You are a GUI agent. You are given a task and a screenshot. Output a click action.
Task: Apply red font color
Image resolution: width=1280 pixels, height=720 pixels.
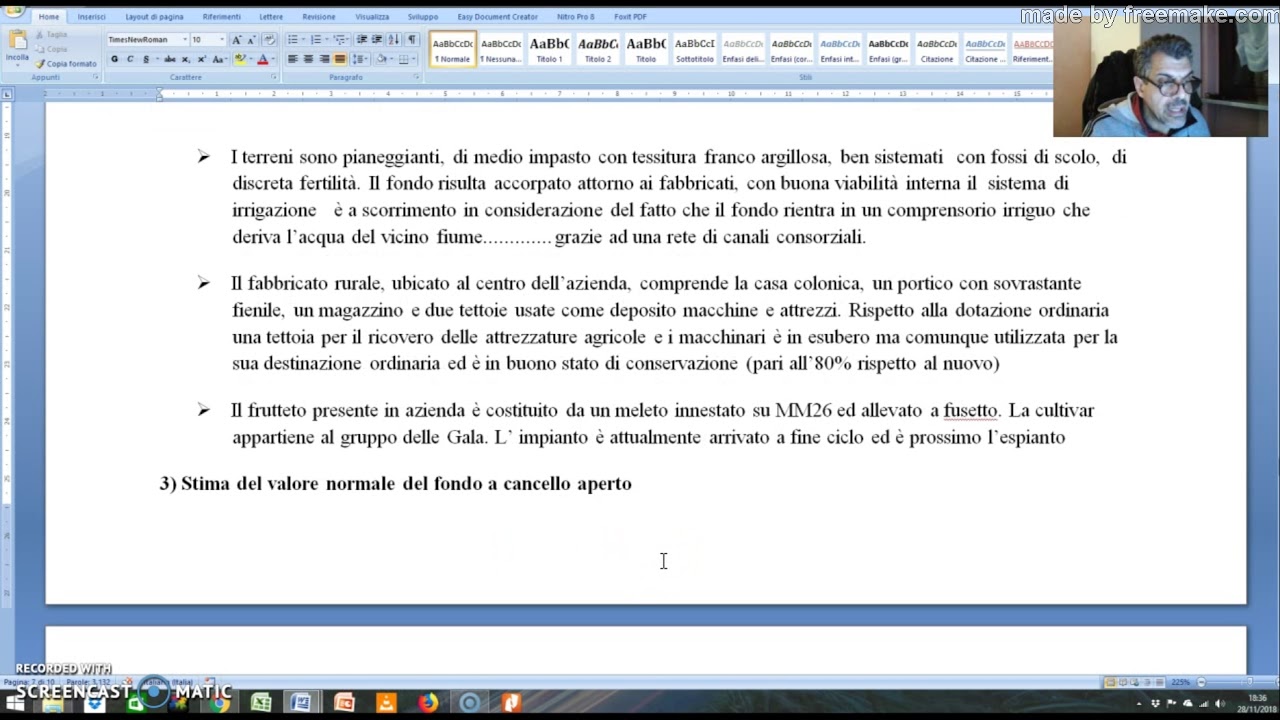(262, 60)
